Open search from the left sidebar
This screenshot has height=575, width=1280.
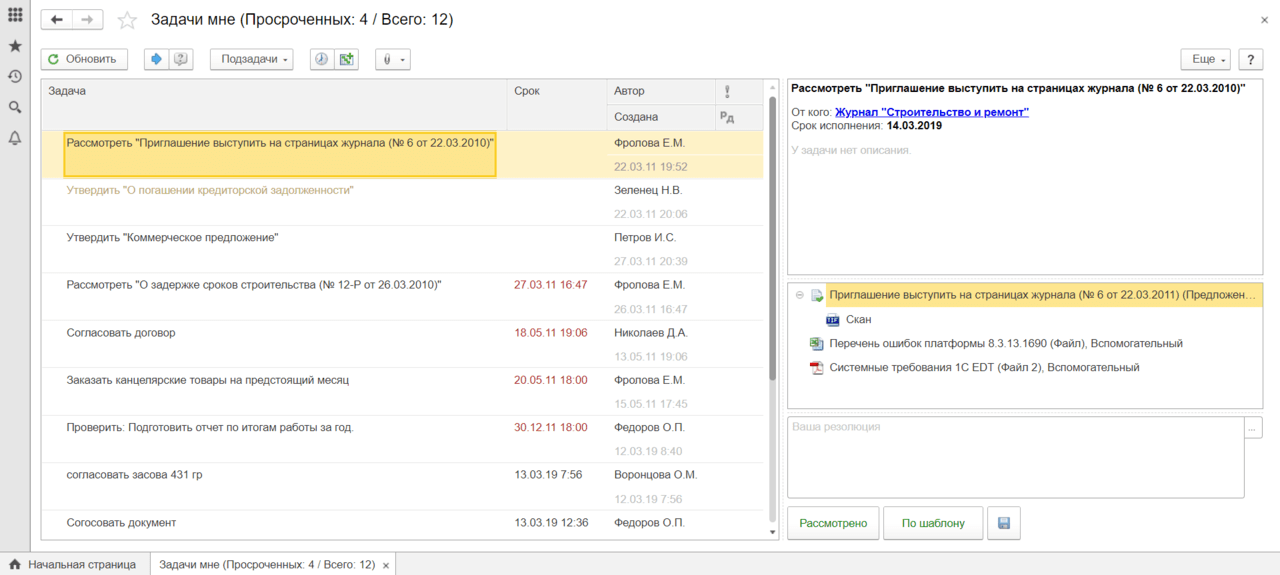click(x=15, y=107)
